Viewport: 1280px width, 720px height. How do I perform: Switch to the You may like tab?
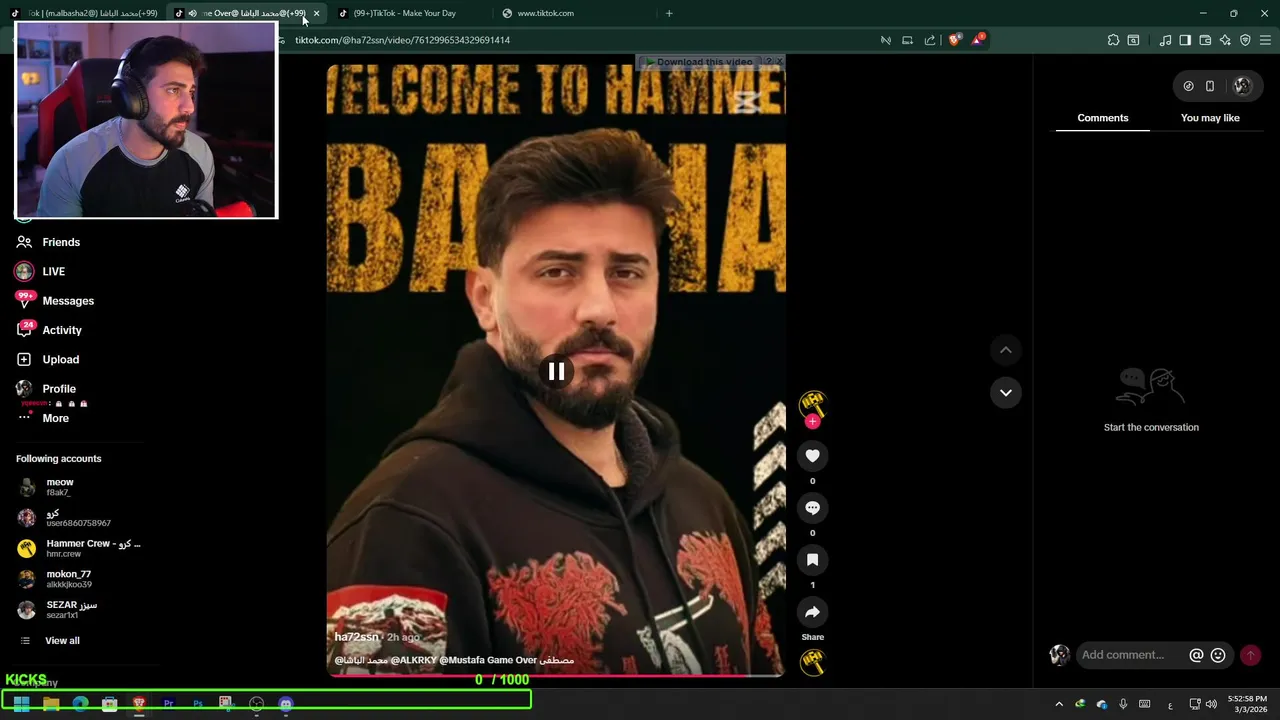tap(1210, 118)
